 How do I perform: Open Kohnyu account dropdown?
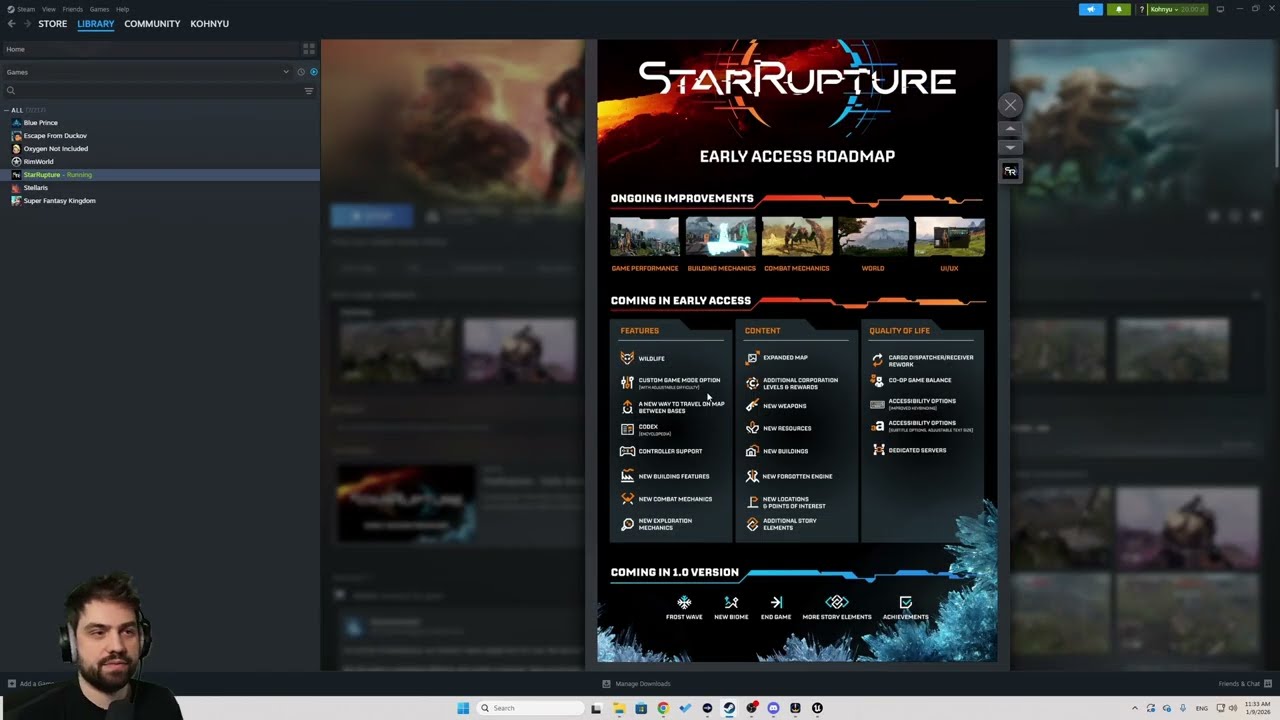[1178, 9]
